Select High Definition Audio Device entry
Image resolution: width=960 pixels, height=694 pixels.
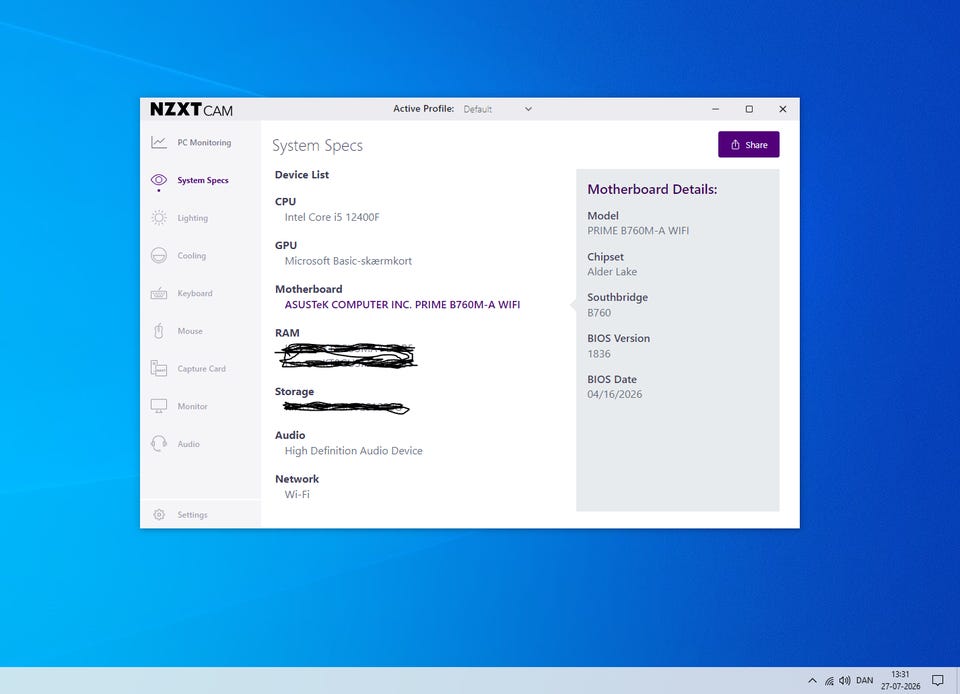(x=353, y=450)
